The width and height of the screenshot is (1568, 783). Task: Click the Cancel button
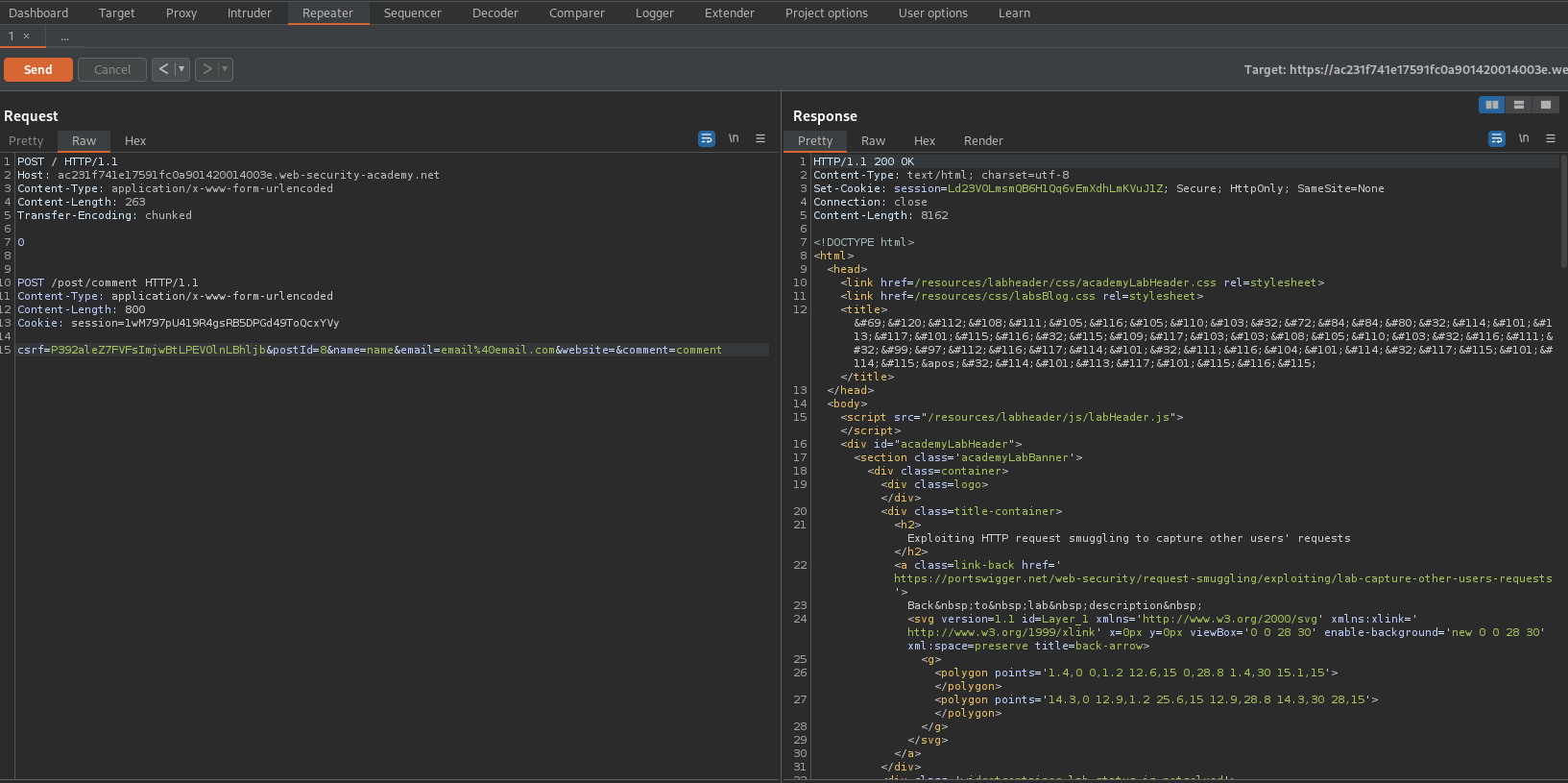[112, 69]
